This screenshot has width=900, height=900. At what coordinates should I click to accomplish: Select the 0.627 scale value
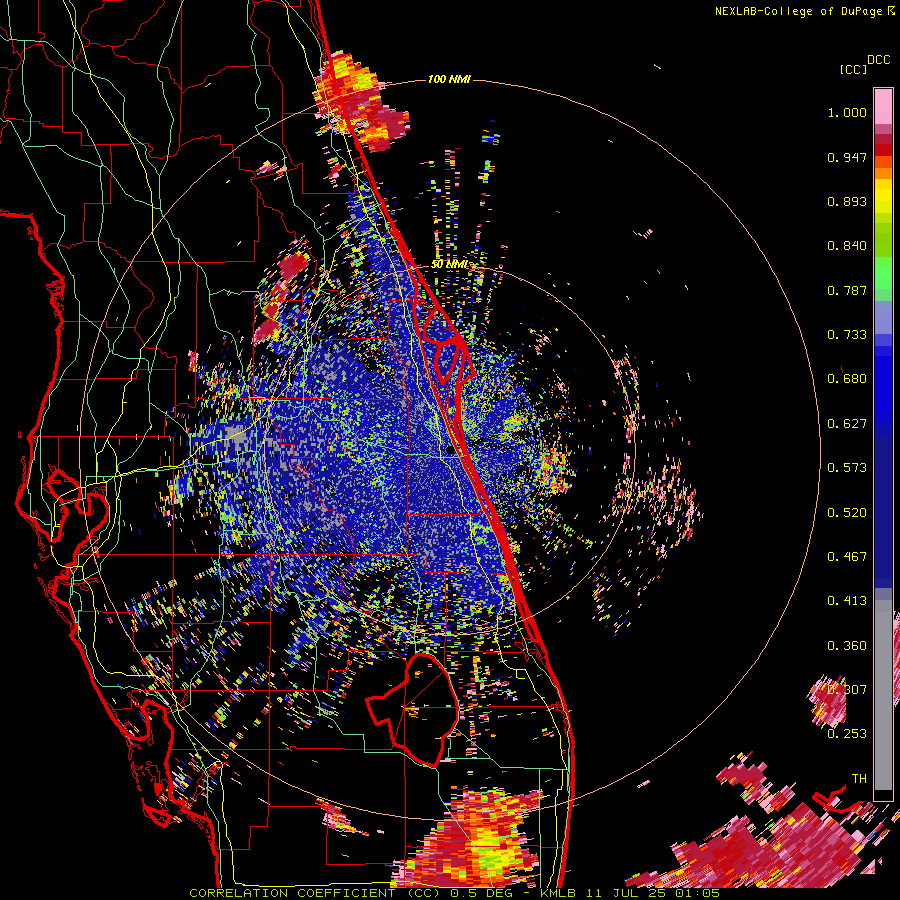[847, 424]
